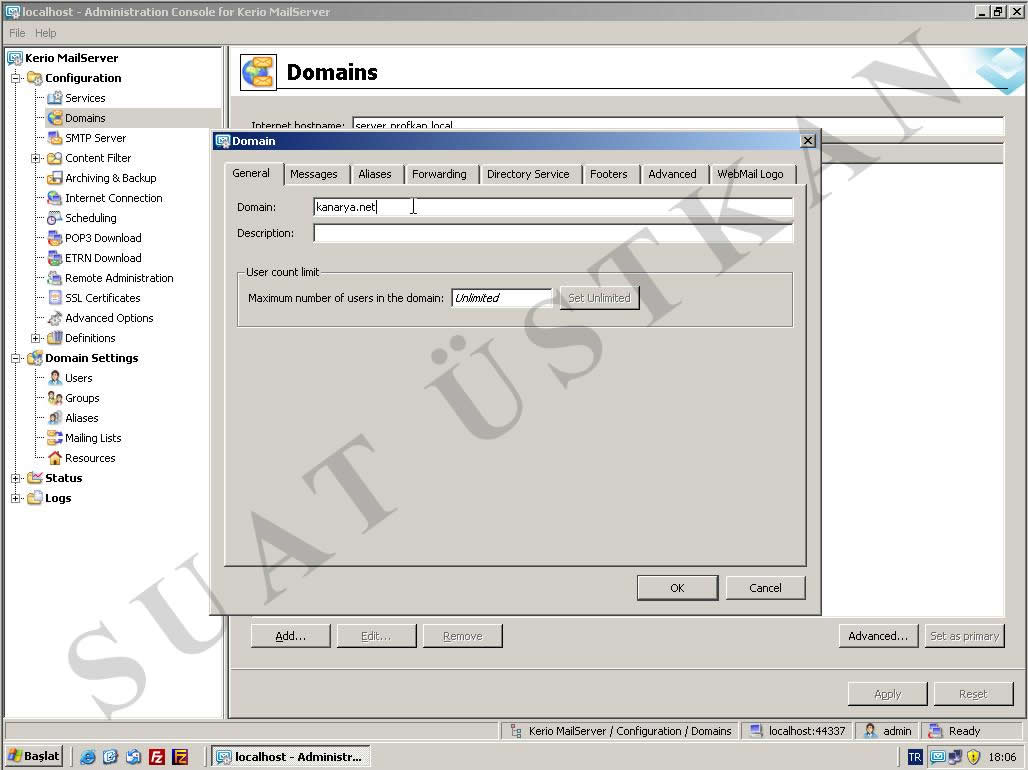Click the Internet Connection icon
1028x770 pixels.
point(55,198)
